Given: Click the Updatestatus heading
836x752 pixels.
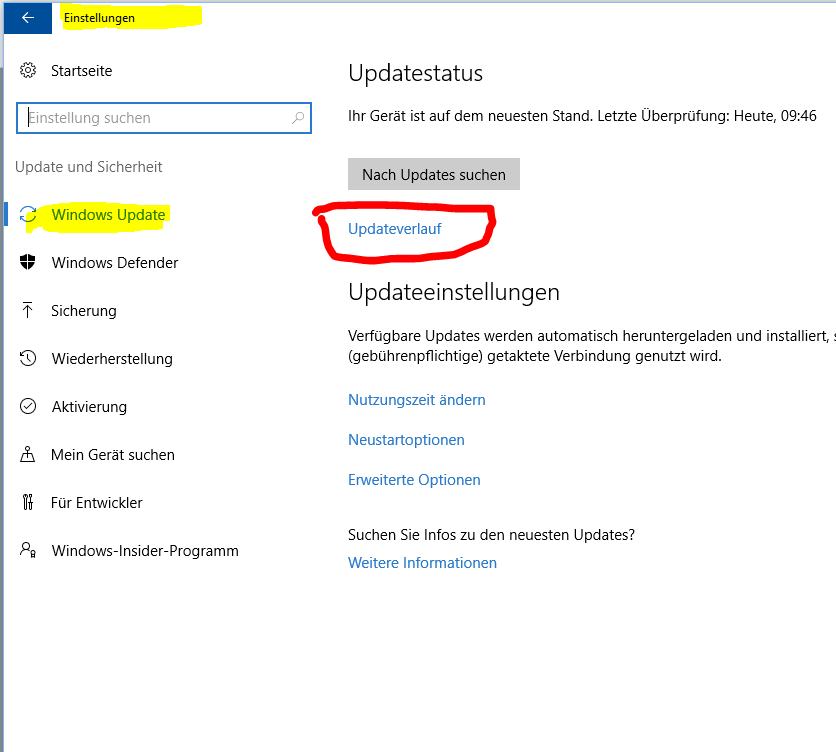Looking at the screenshot, I should click(415, 73).
